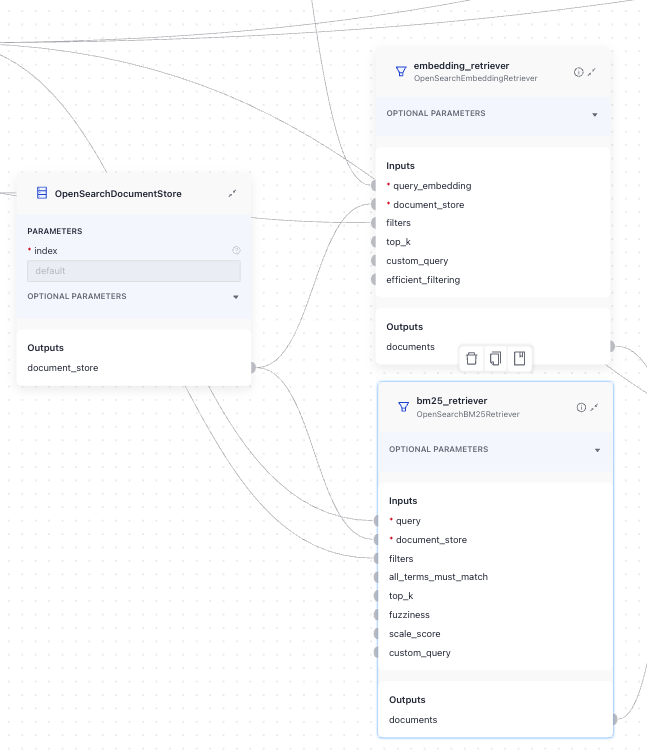Screen dimensions: 647x754
Task: Click the PARAMETERS heading in OpenSearchDocumentStore
Action: pyautogui.click(x=55, y=231)
